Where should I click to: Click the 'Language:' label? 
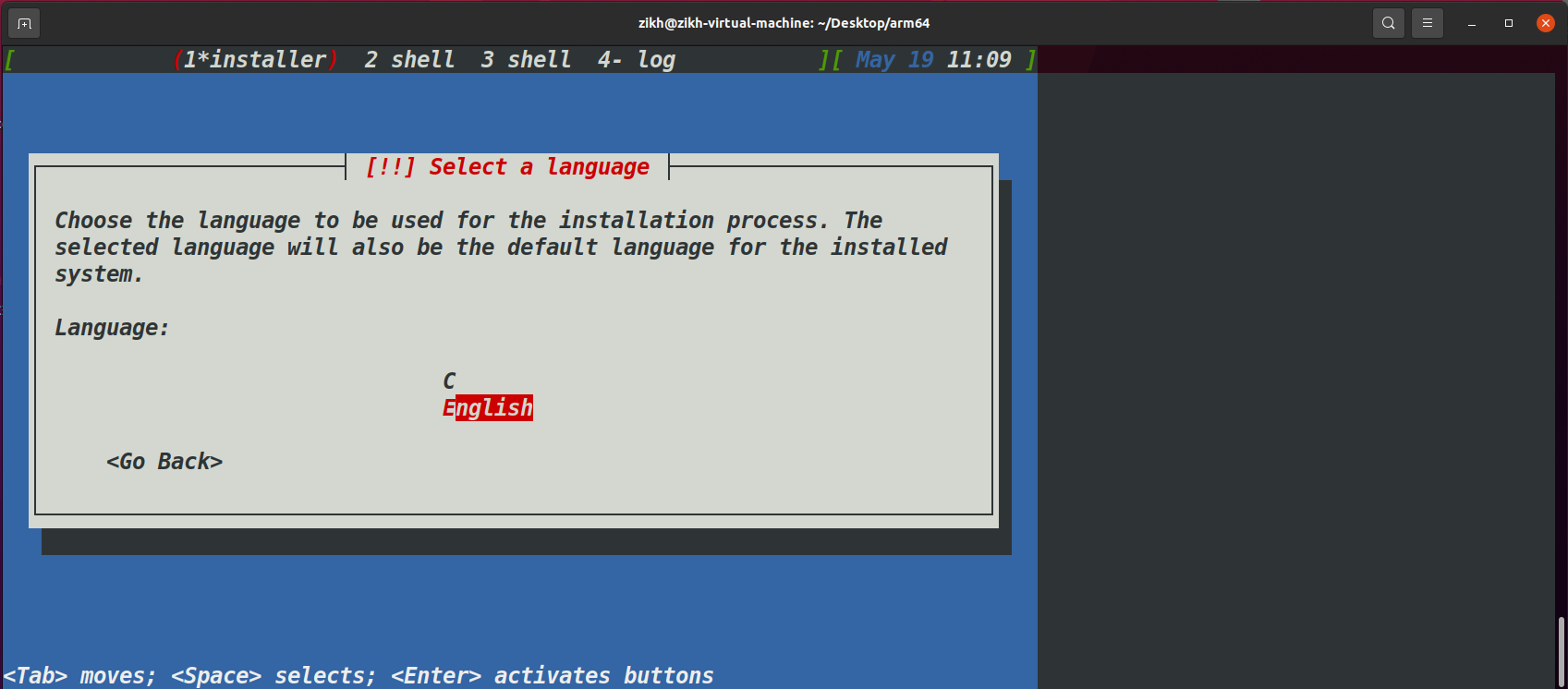tap(112, 328)
